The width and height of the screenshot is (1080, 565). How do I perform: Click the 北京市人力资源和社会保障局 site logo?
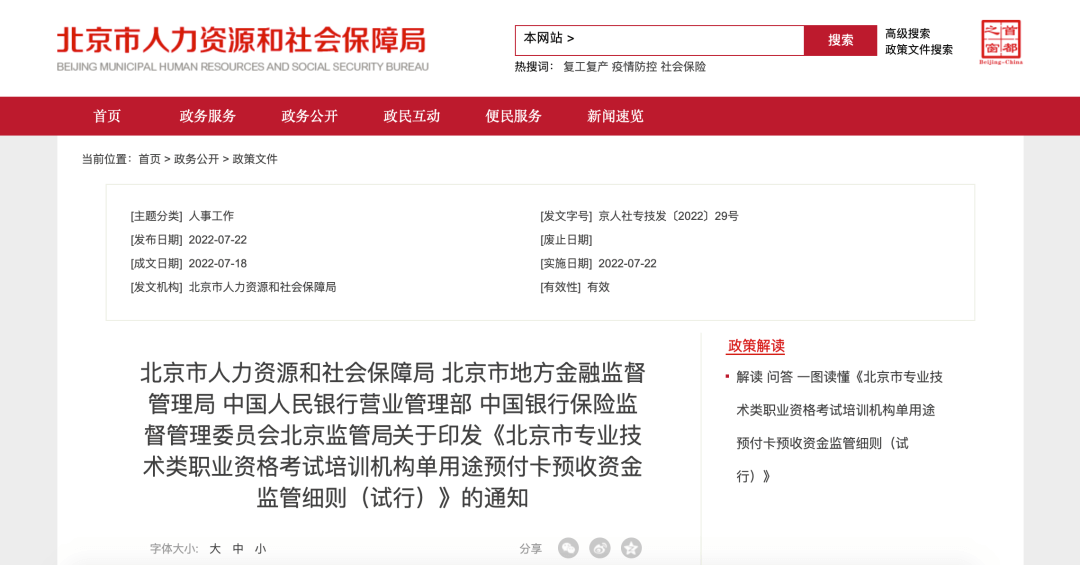point(242,48)
